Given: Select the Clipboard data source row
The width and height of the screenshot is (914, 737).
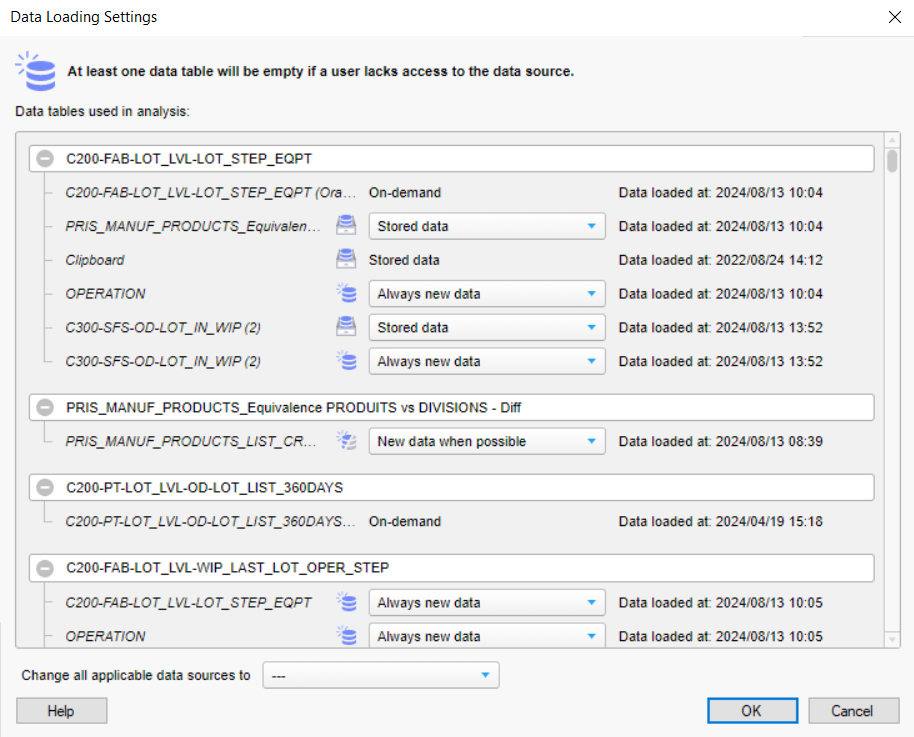Looking at the screenshot, I should coord(95,260).
